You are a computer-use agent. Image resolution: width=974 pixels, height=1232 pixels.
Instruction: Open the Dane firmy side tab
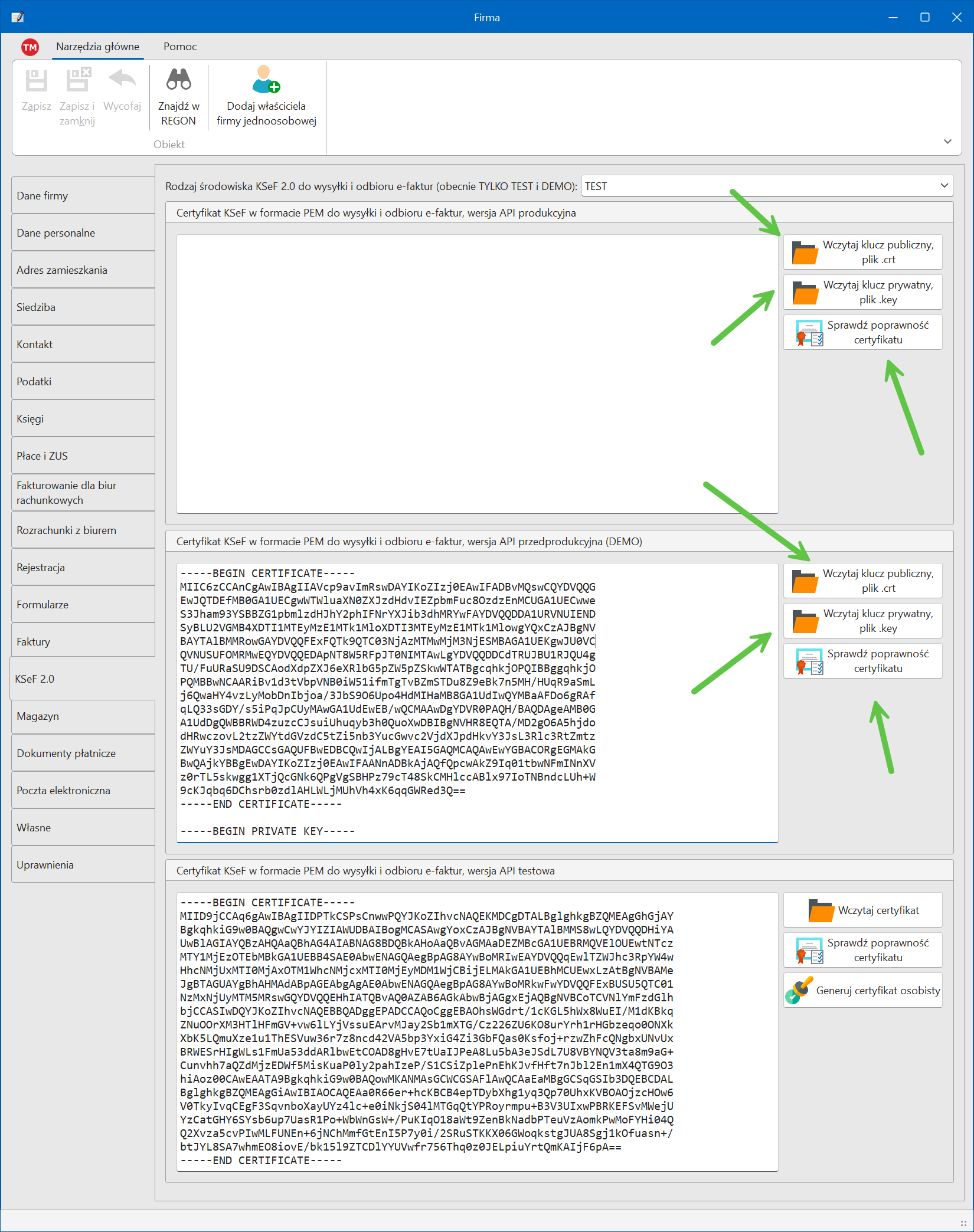click(83, 196)
